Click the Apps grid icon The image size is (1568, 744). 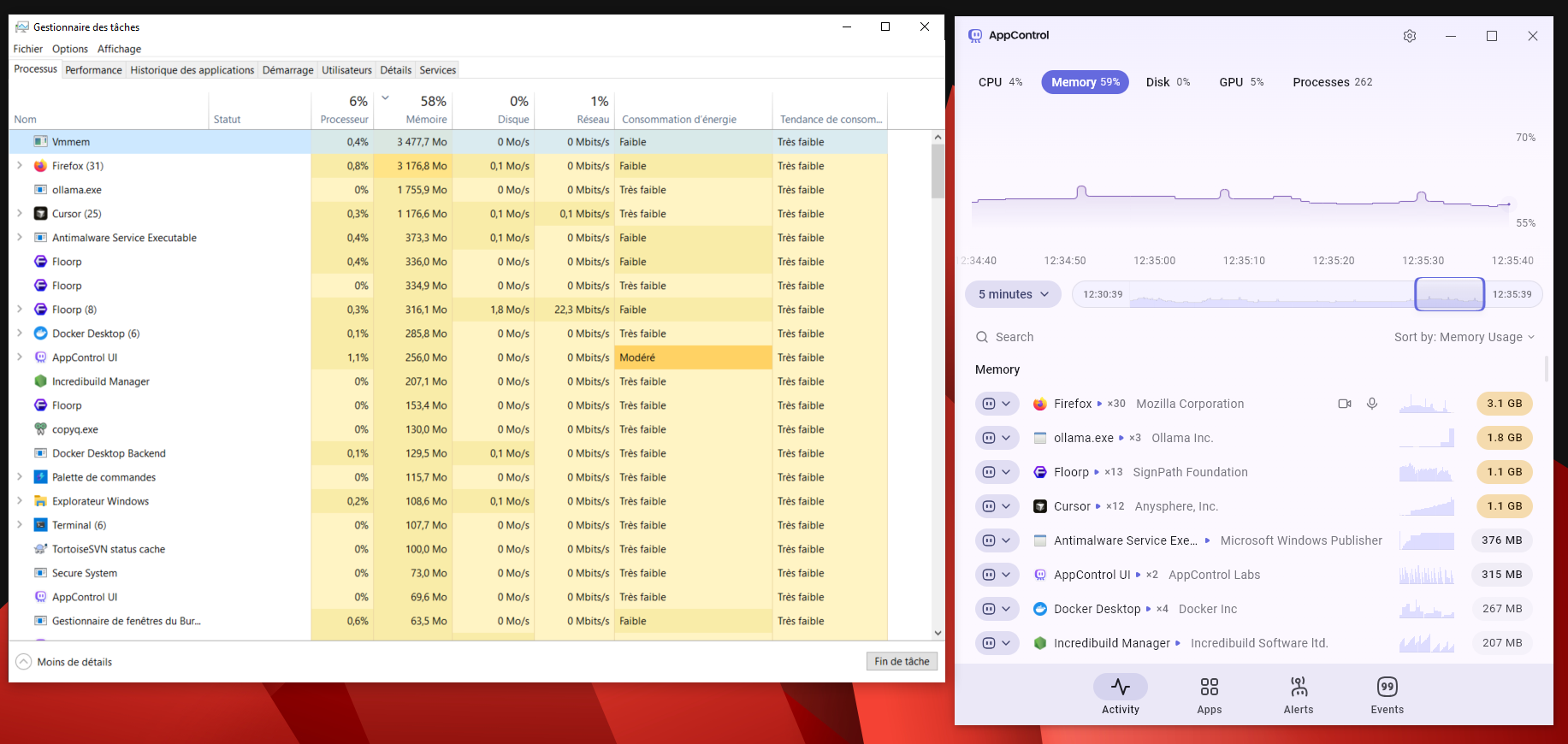1209,687
